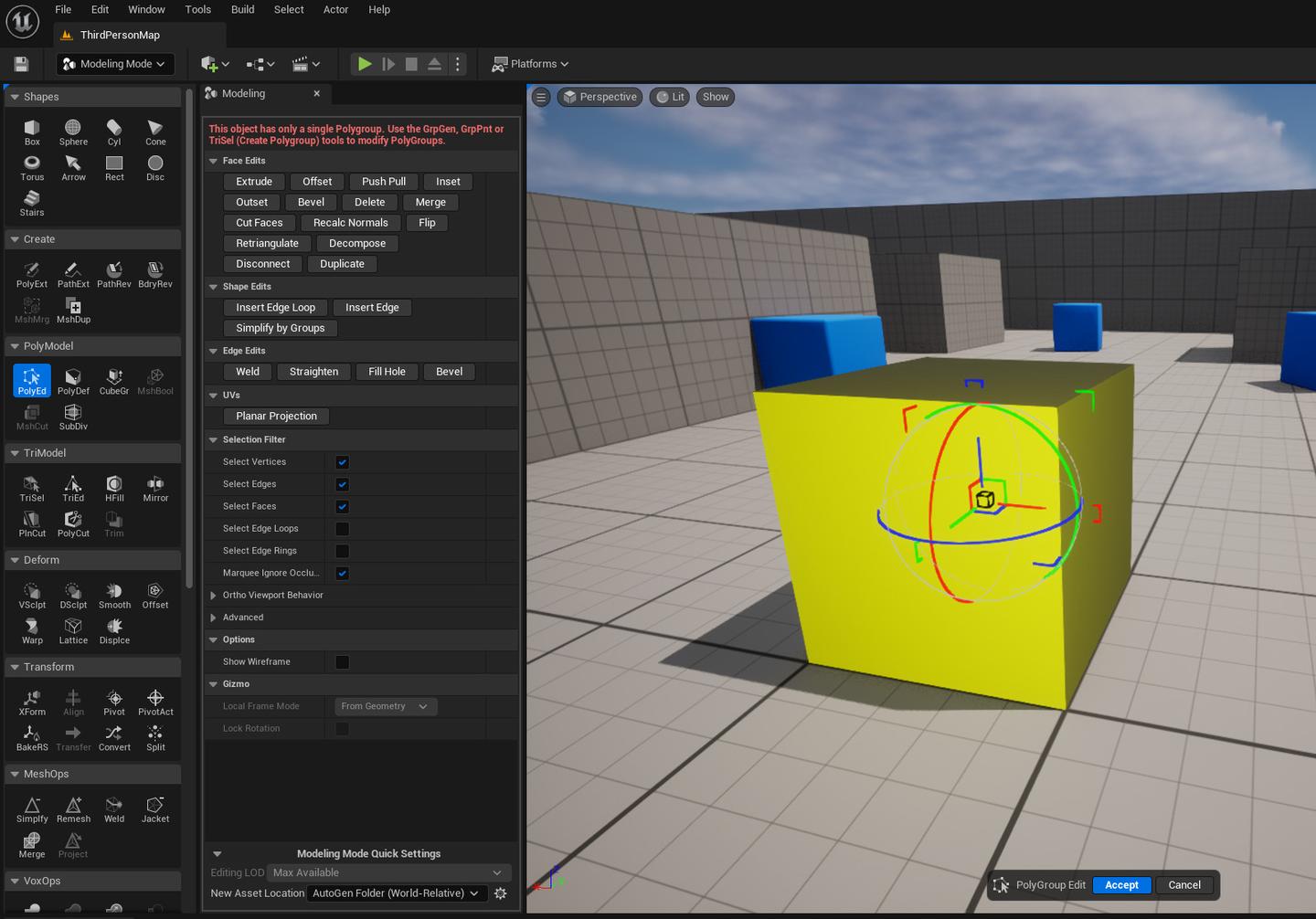Select the Mirror tool in TriModel

coord(155,488)
